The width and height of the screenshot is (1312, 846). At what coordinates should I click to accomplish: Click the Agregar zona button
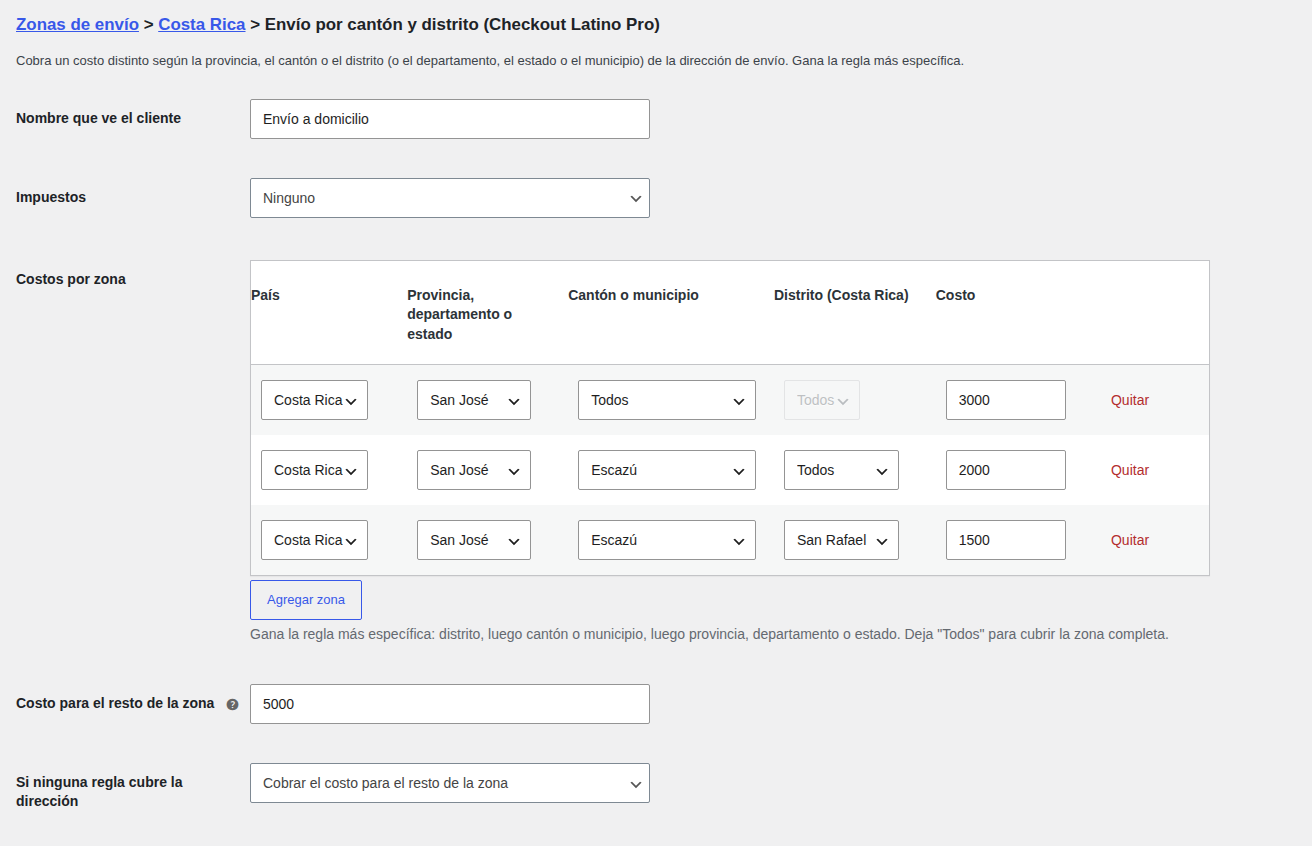[306, 600]
